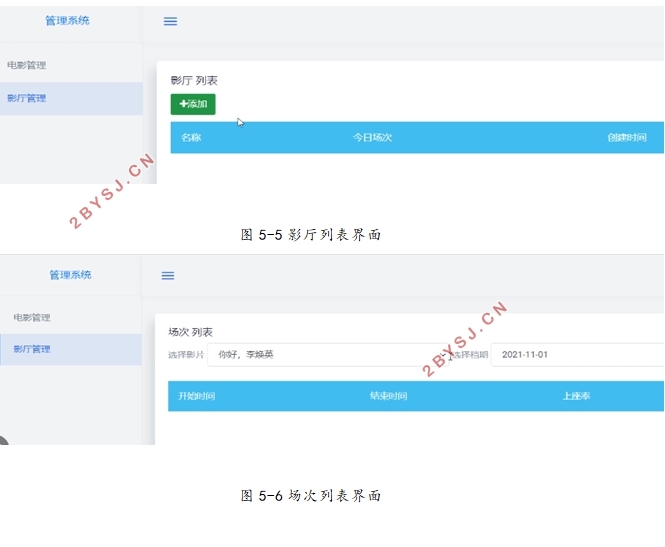Click 管理系统 title in upper screenshot

click(x=67, y=20)
